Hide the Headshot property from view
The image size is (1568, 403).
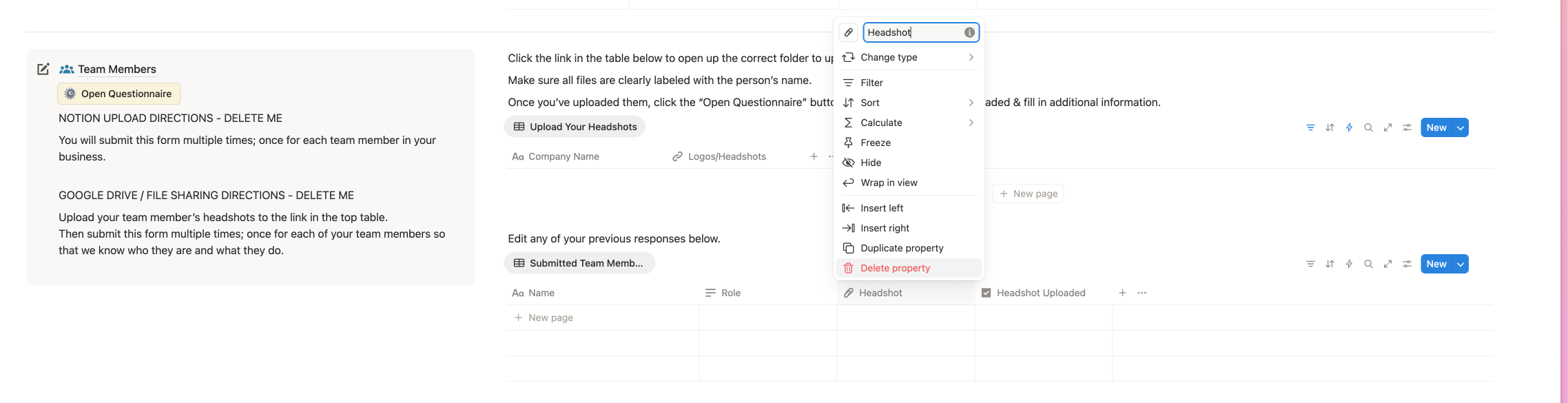(x=871, y=163)
